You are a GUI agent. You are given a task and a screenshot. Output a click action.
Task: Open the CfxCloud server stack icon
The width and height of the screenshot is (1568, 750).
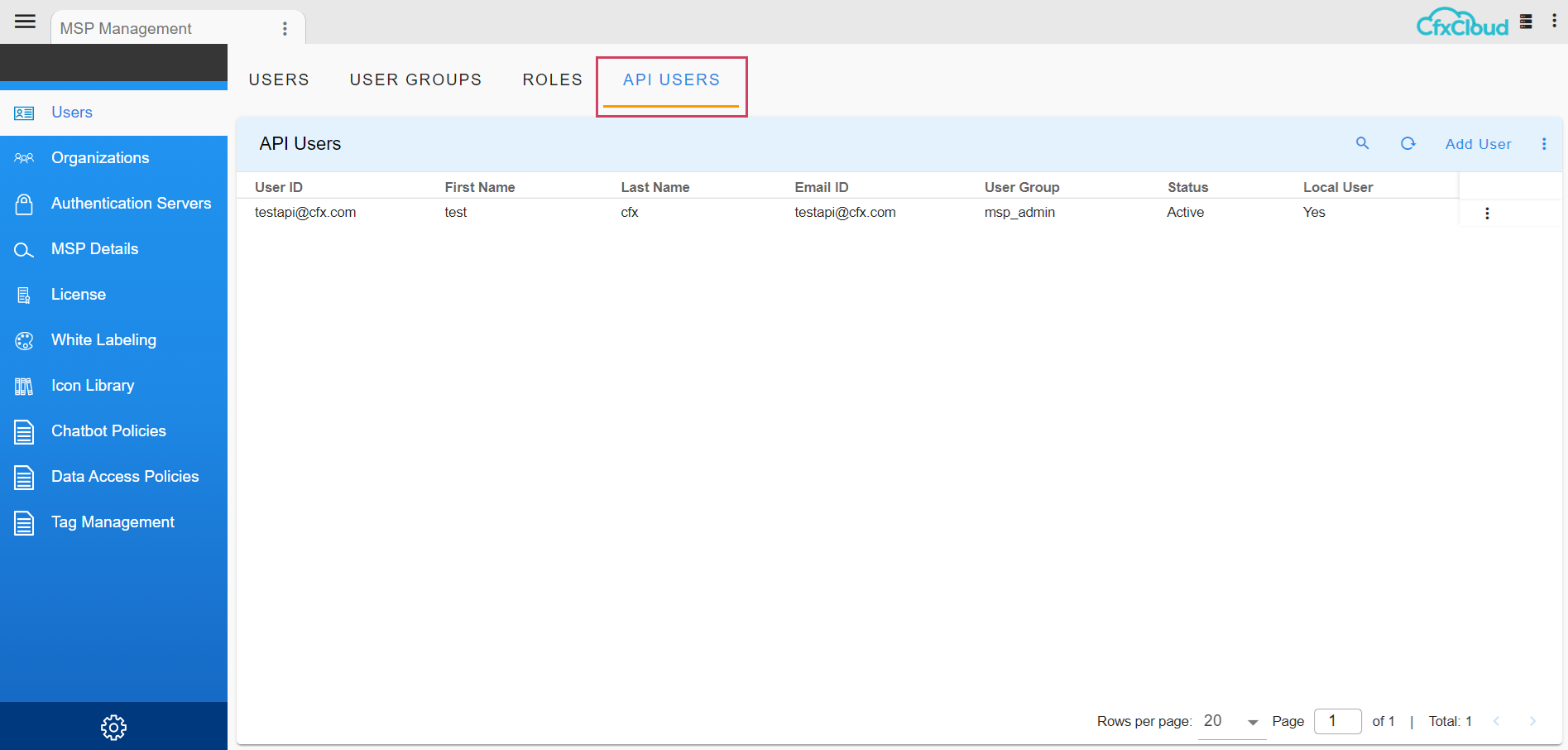[1526, 22]
